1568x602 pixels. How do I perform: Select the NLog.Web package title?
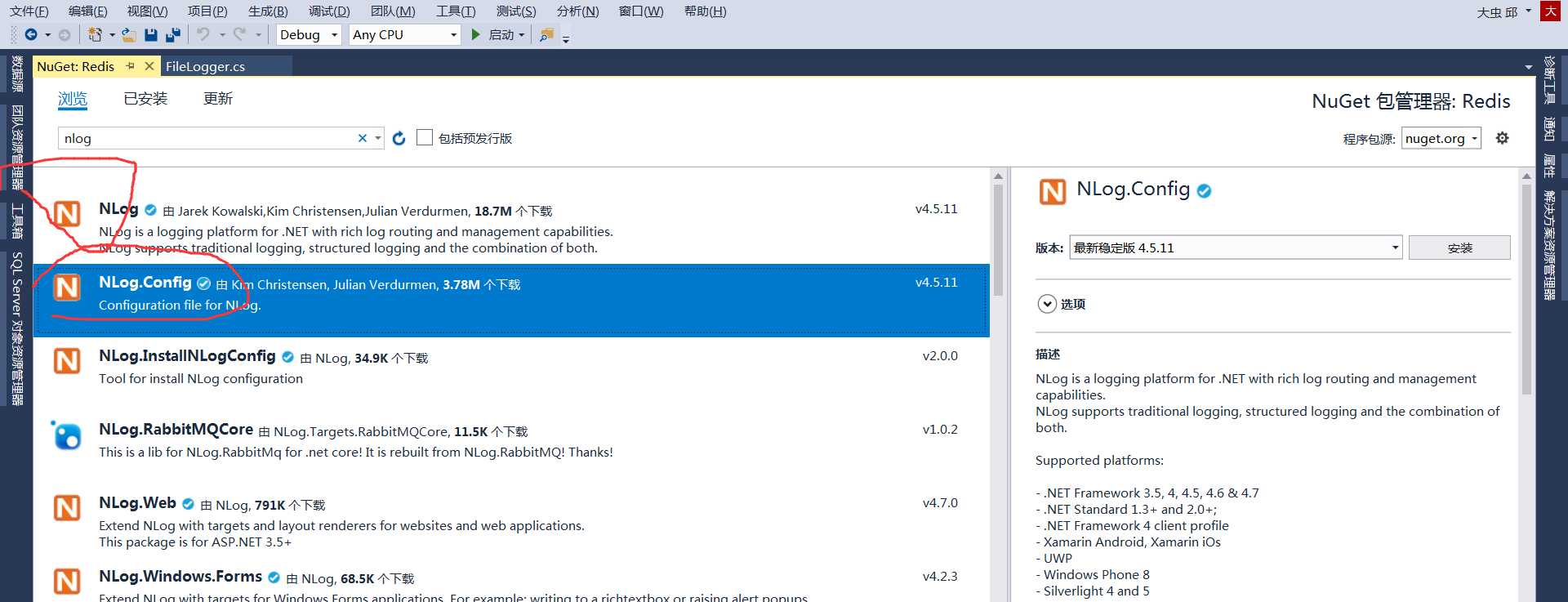coord(137,503)
